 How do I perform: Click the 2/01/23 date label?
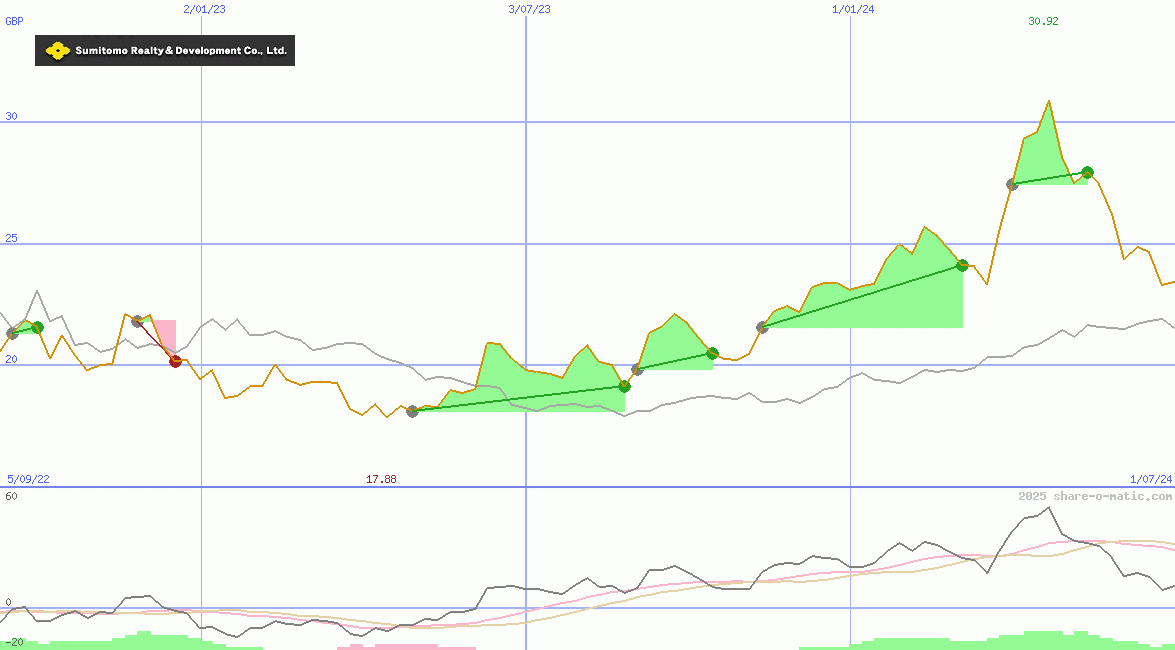[205, 9]
